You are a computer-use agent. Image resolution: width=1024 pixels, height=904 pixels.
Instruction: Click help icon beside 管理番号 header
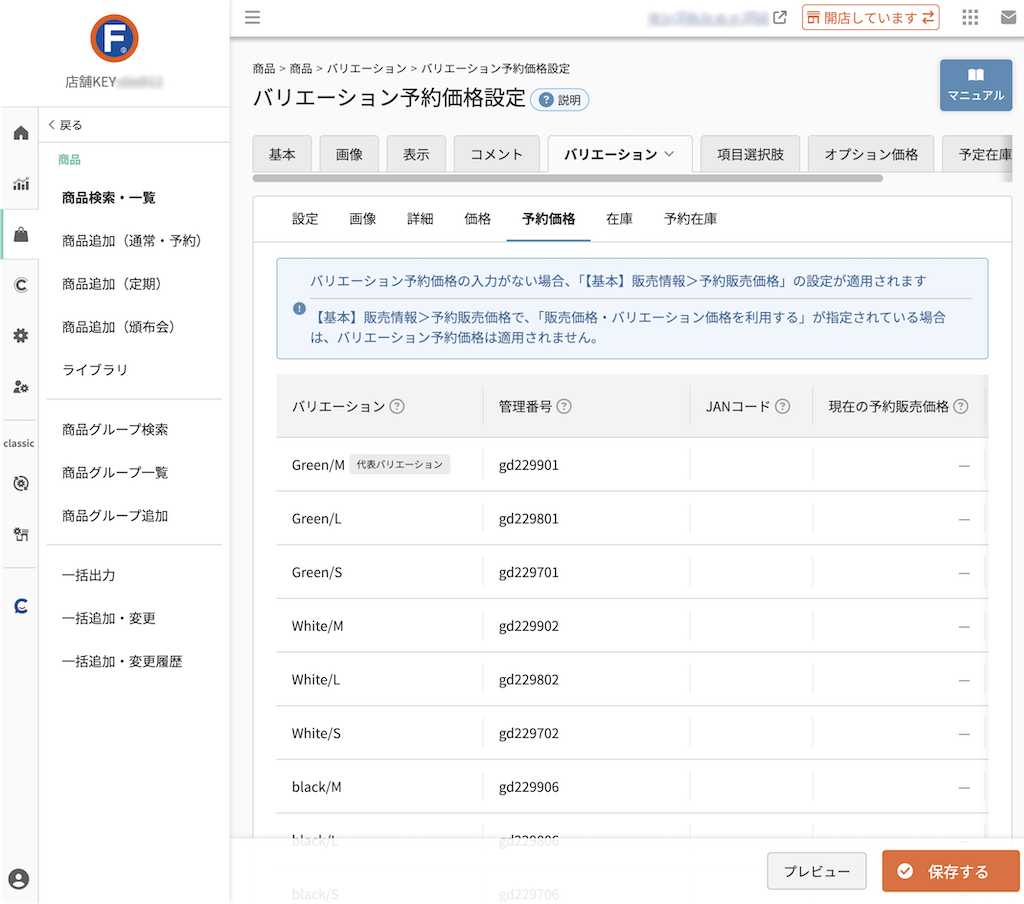[564, 406]
